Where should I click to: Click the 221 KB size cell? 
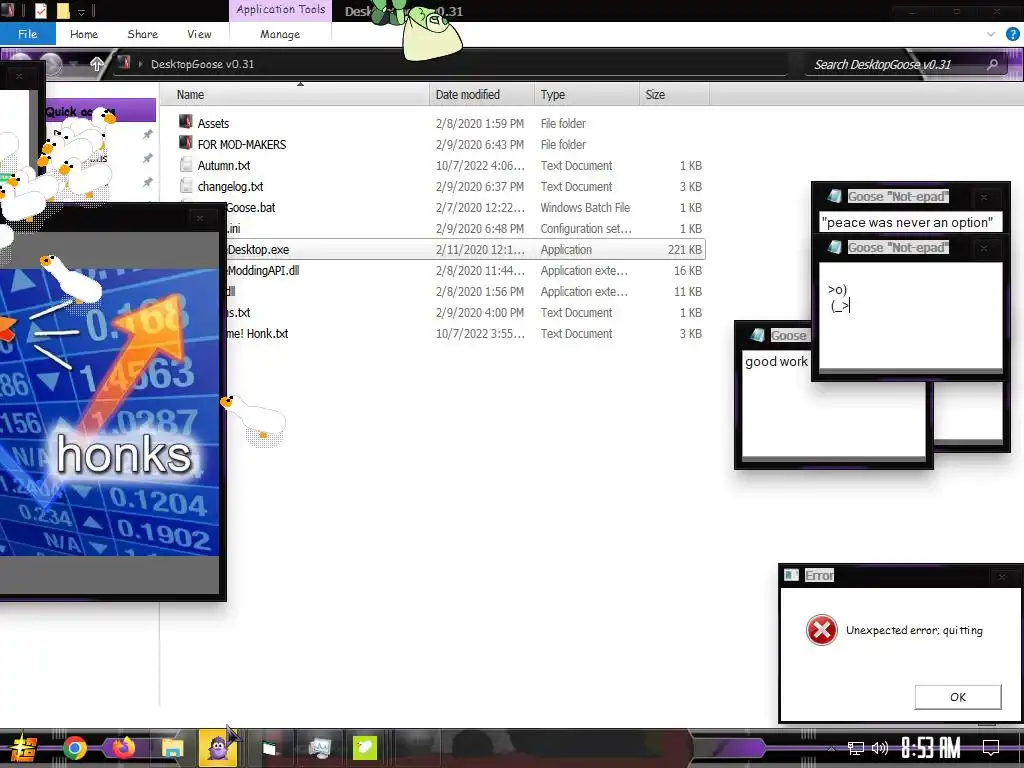point(684,249)
